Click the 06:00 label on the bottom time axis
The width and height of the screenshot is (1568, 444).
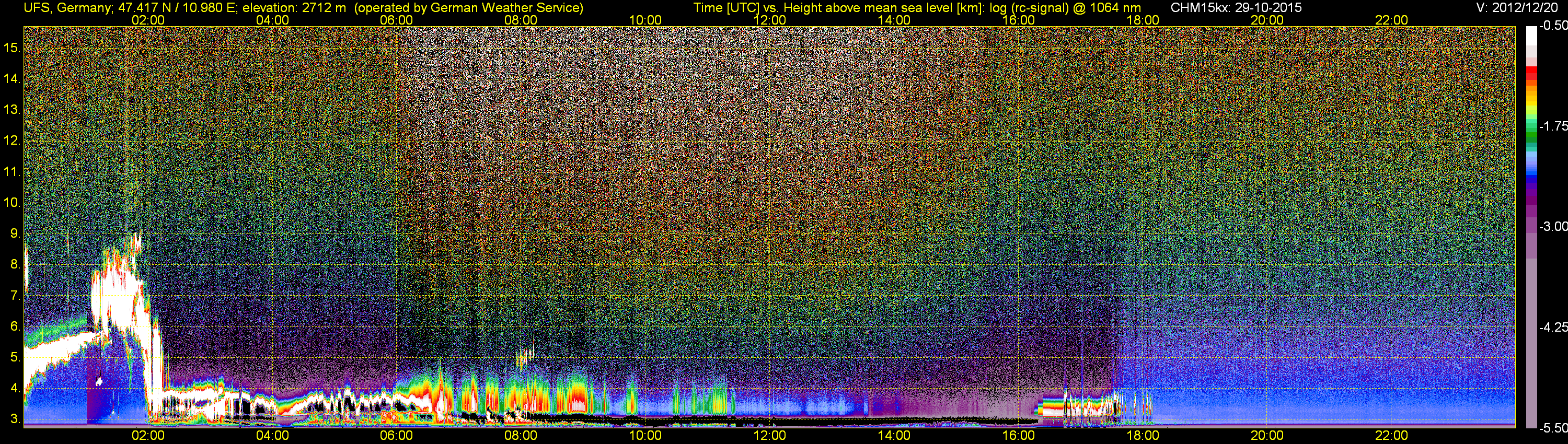(396, 436)
